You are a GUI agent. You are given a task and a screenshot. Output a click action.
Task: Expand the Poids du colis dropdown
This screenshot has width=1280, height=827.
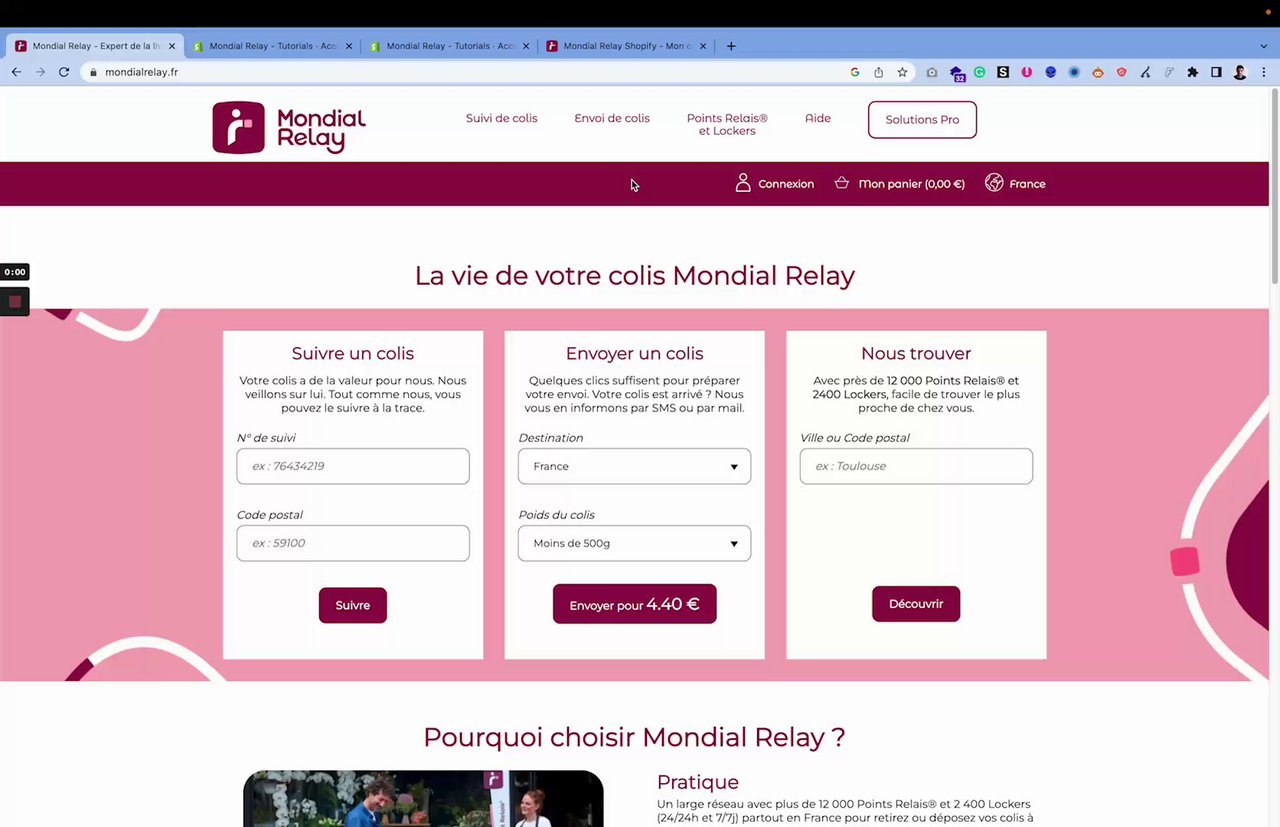tap(634, 543)
